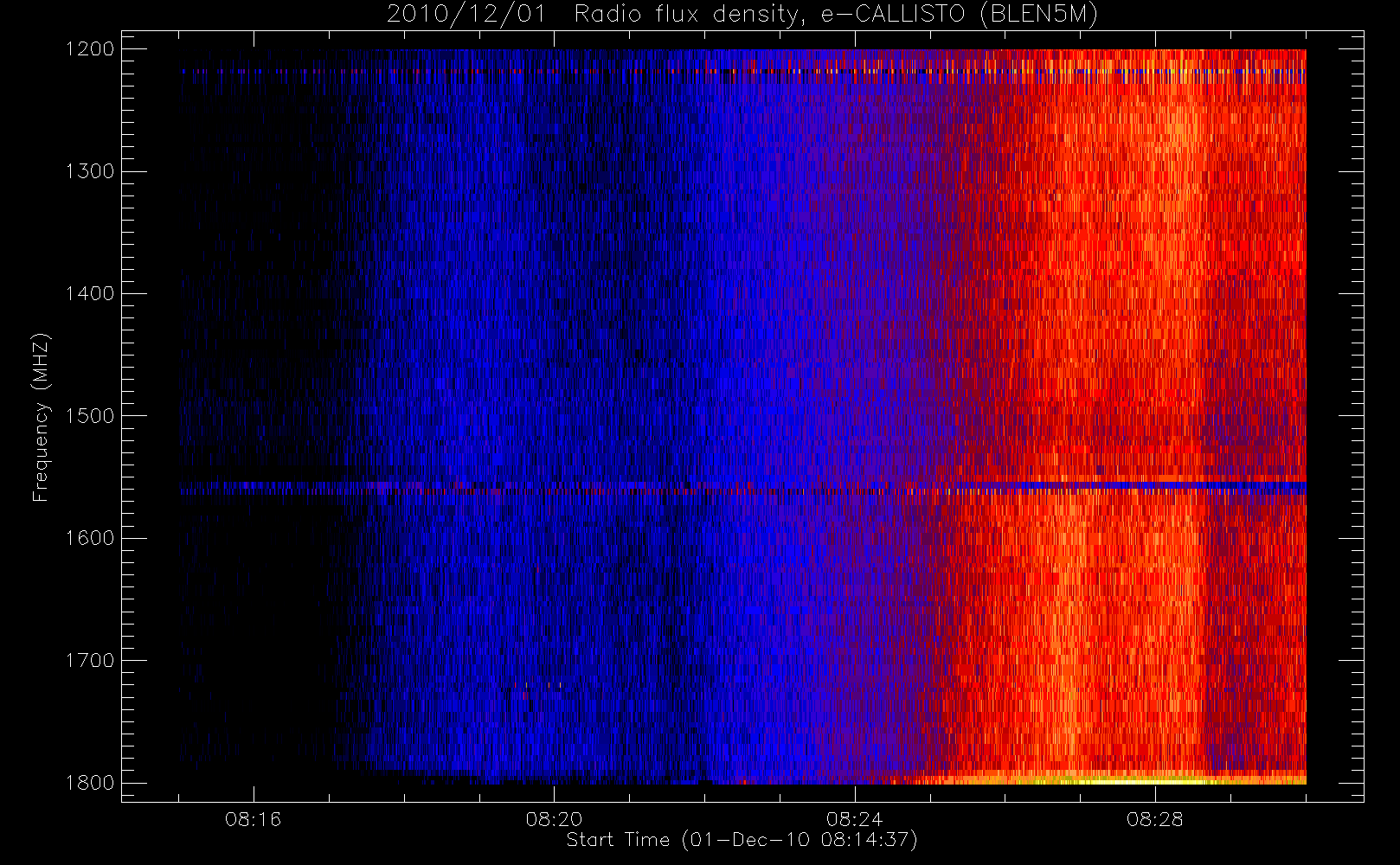Click the 1700 frequency tick label
This screenshot has width=1400, height=865.
click(x=90, y=661)
